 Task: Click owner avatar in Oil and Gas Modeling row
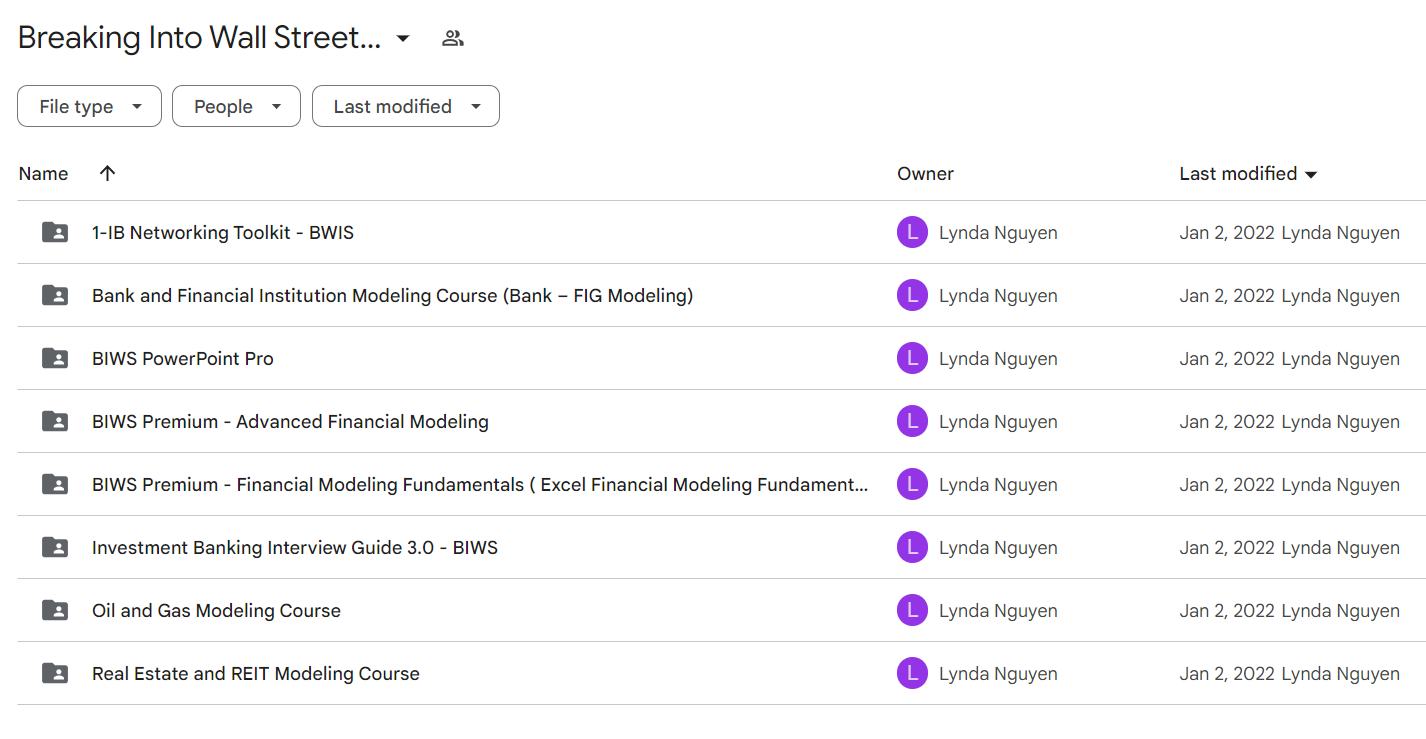[912, 611]
